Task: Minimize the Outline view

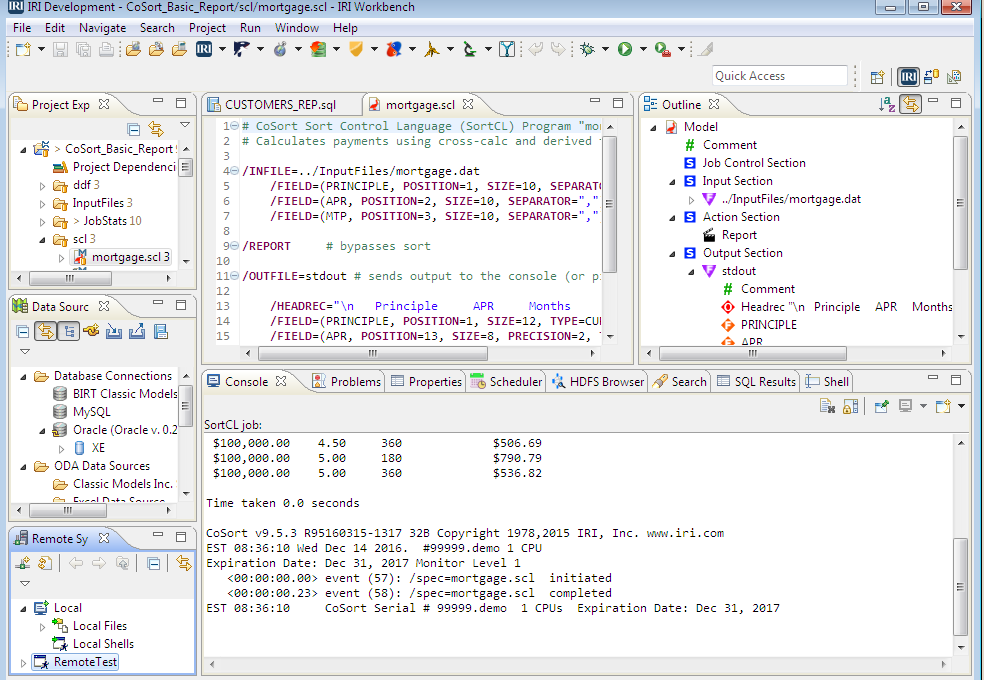Action: pyautogui.click(x=933, y=101)
